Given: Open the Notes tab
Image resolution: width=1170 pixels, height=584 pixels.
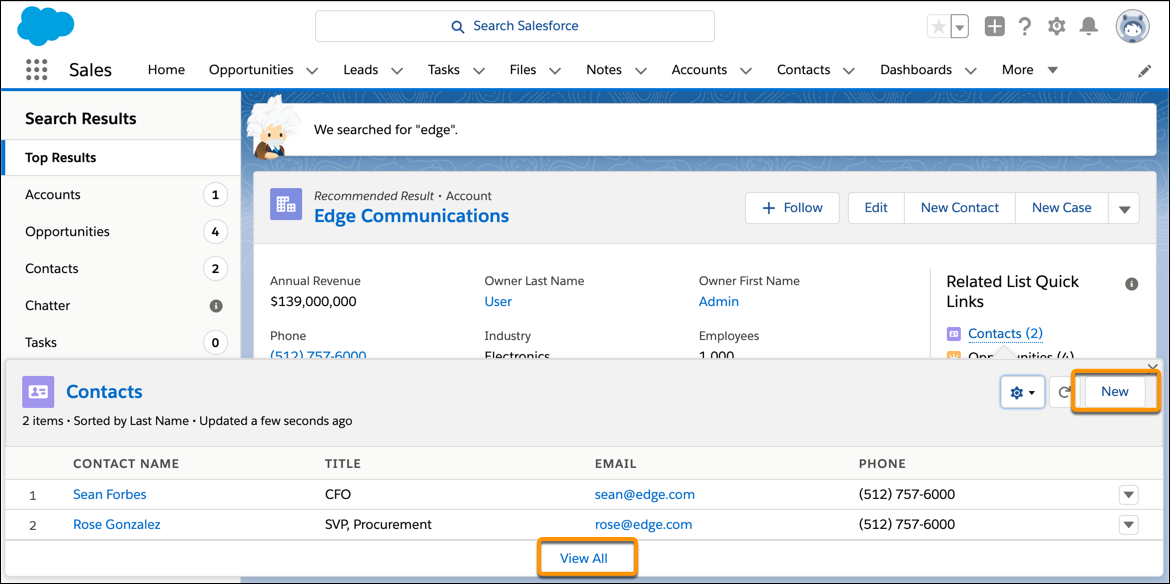Looking at the screenshot, I should point(604,69).
